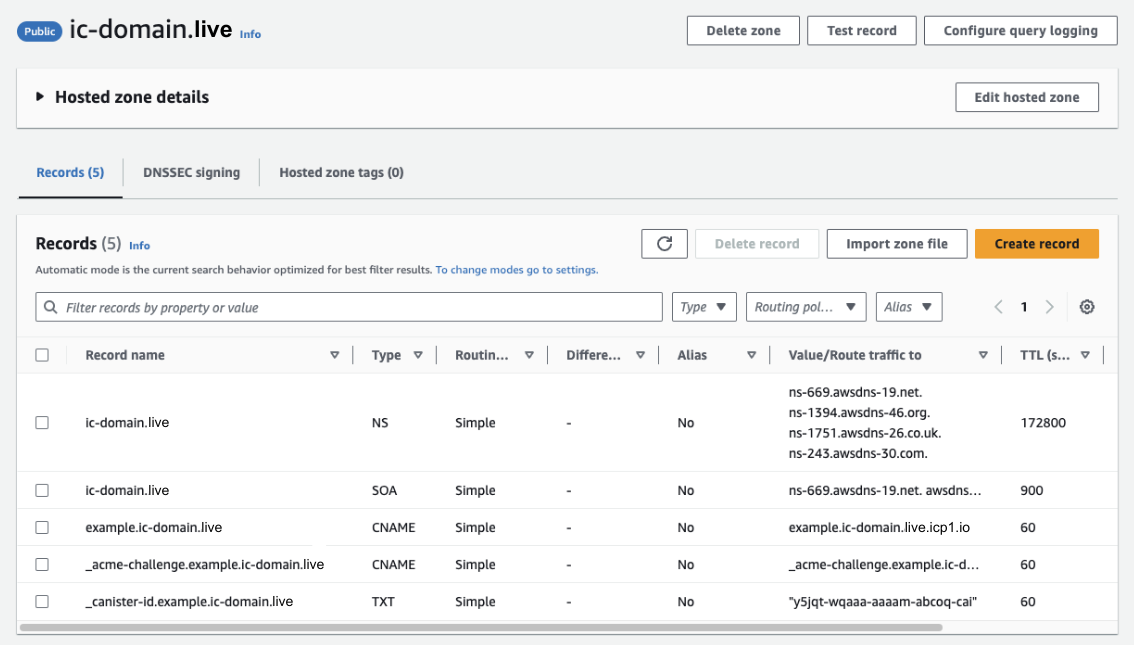Image resolution: width=1134 pixels, height=645 pixels.
Task: Click TXT type cell
Action: (383, 602)
